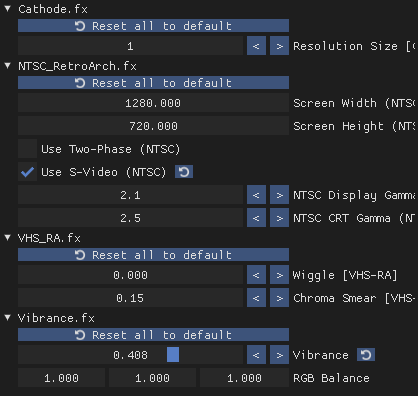
Task: Decrease NTSC Display Gamma value
Action: [256, 195]
